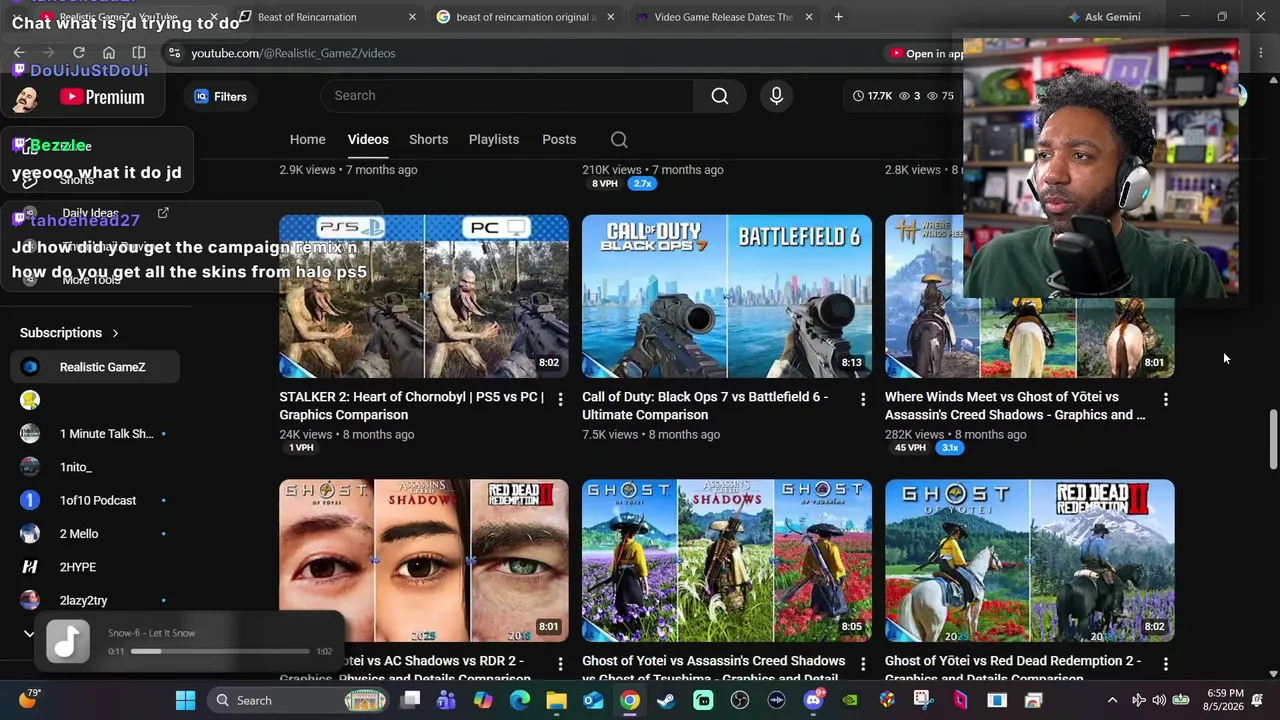Open Ghost of Yotei vs Red Dead Redemption thumbnail

click(1030, 560)
